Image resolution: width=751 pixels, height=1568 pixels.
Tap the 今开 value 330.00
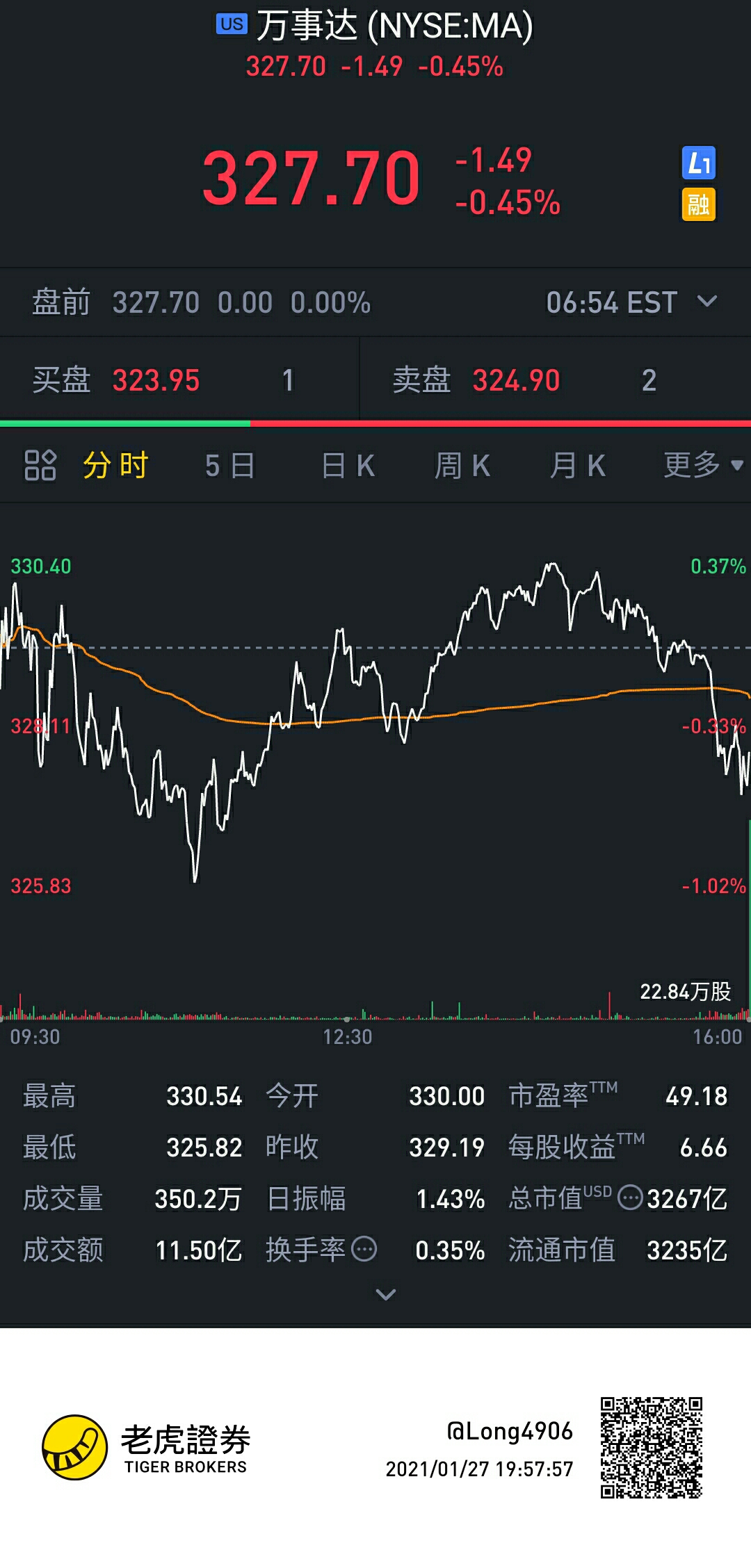point(446,1096)
